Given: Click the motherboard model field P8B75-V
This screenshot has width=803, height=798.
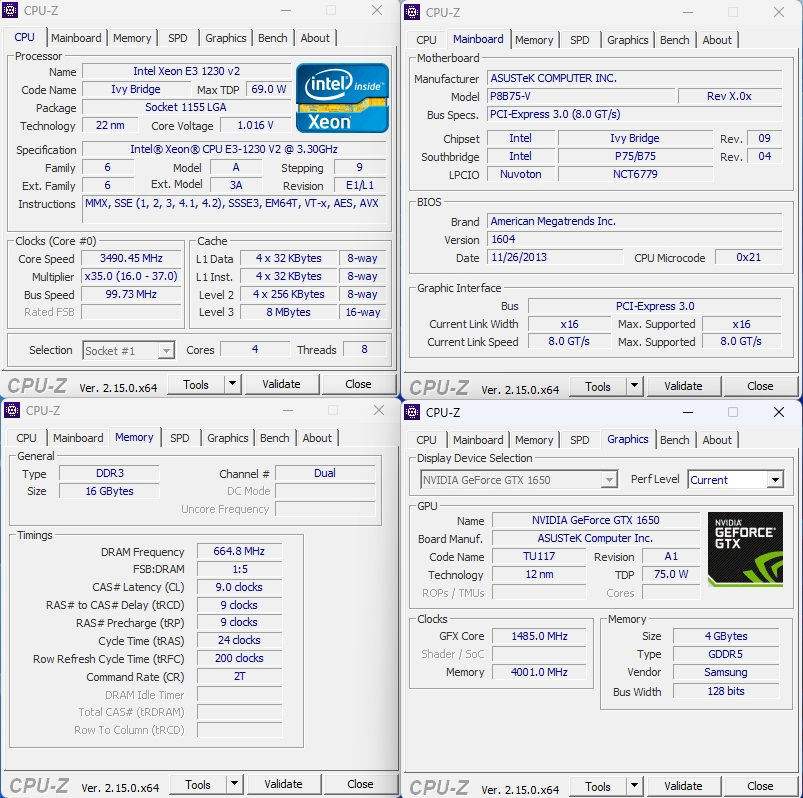Looking at the screenshot, I should pyautogui.click(x=581, y=96).
